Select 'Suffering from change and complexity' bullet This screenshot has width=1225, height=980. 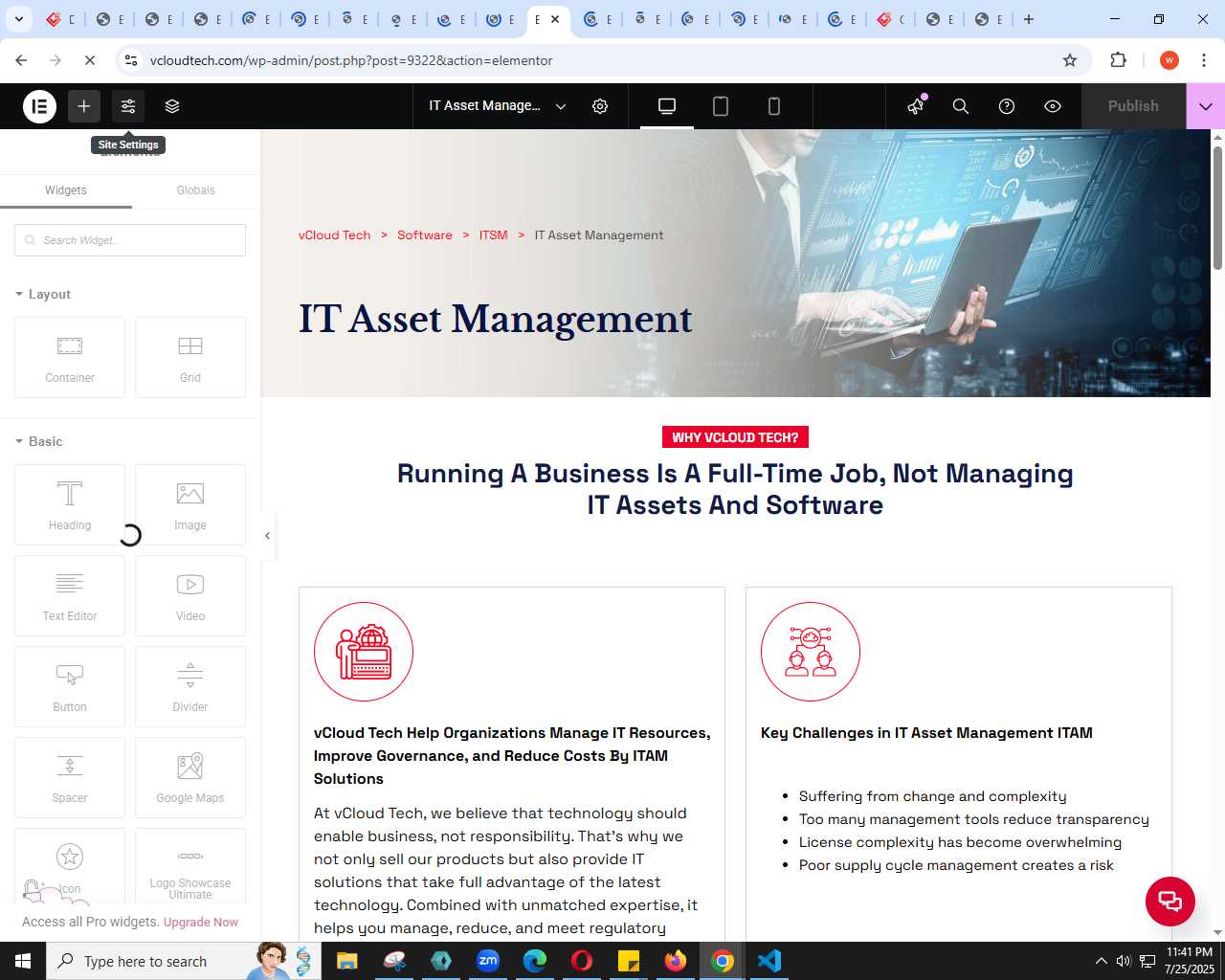[932, 796]
